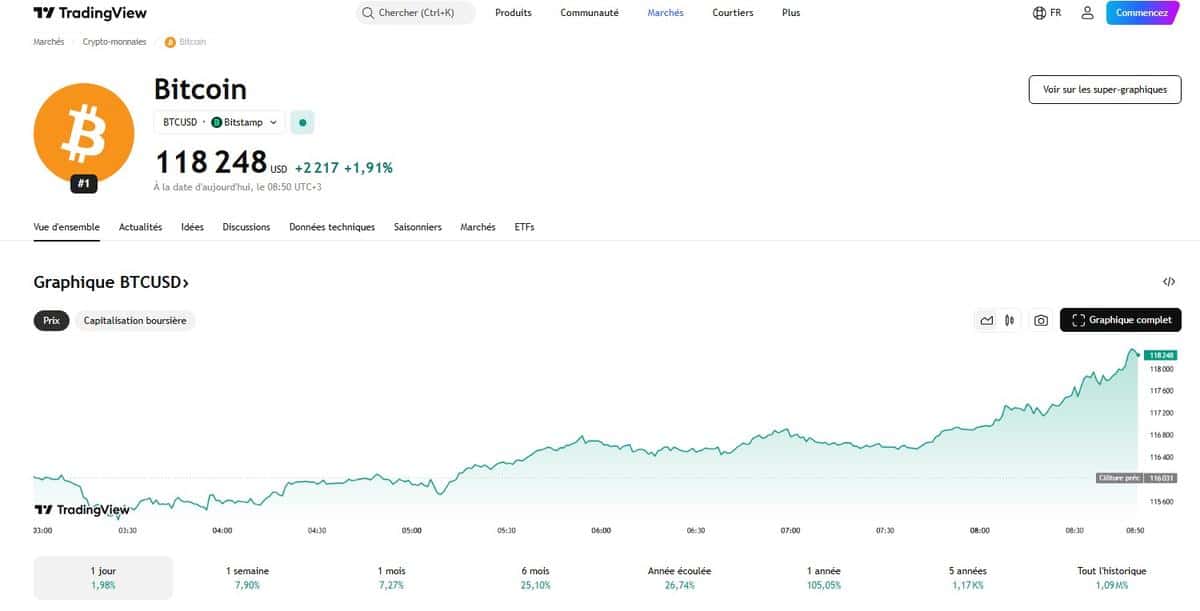
Task: Click the Bitcoin breadcrumb text
Action: (193, 42)
